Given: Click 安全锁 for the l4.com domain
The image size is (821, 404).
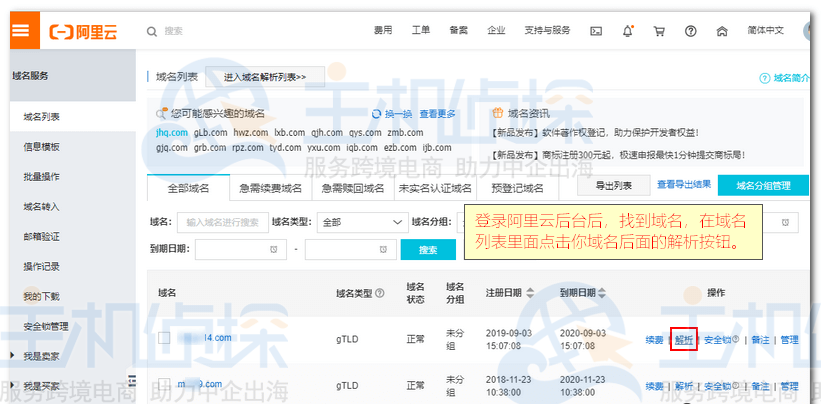Looking at the screenshot, I should point(717,340).
